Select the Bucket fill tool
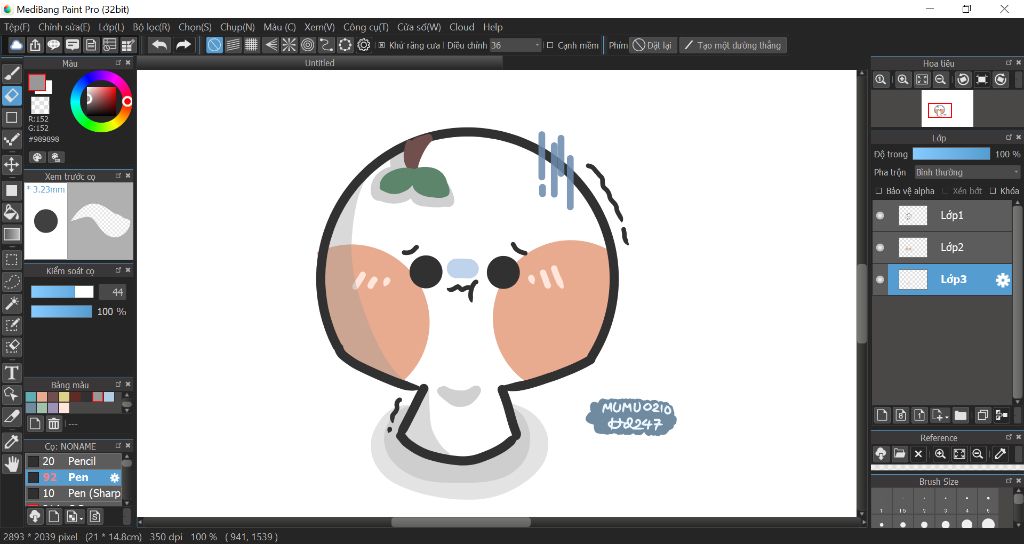This screenshot has width=1024, height=544. coord(12,212)
